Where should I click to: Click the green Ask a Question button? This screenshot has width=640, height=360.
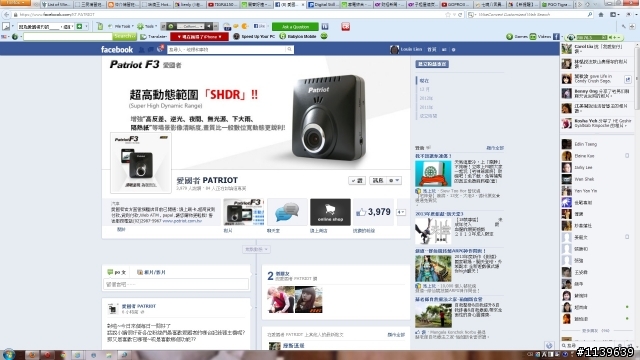[x=295, y=27]
